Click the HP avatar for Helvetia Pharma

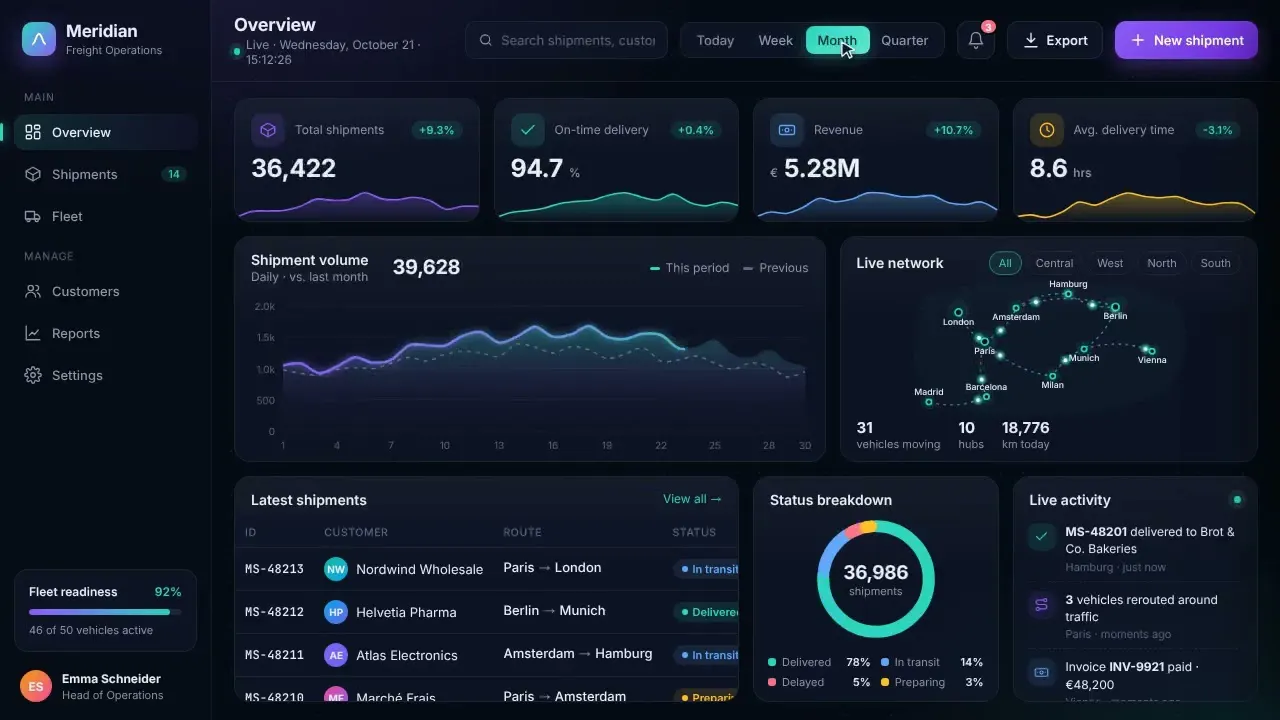click(x=336, y=612)
